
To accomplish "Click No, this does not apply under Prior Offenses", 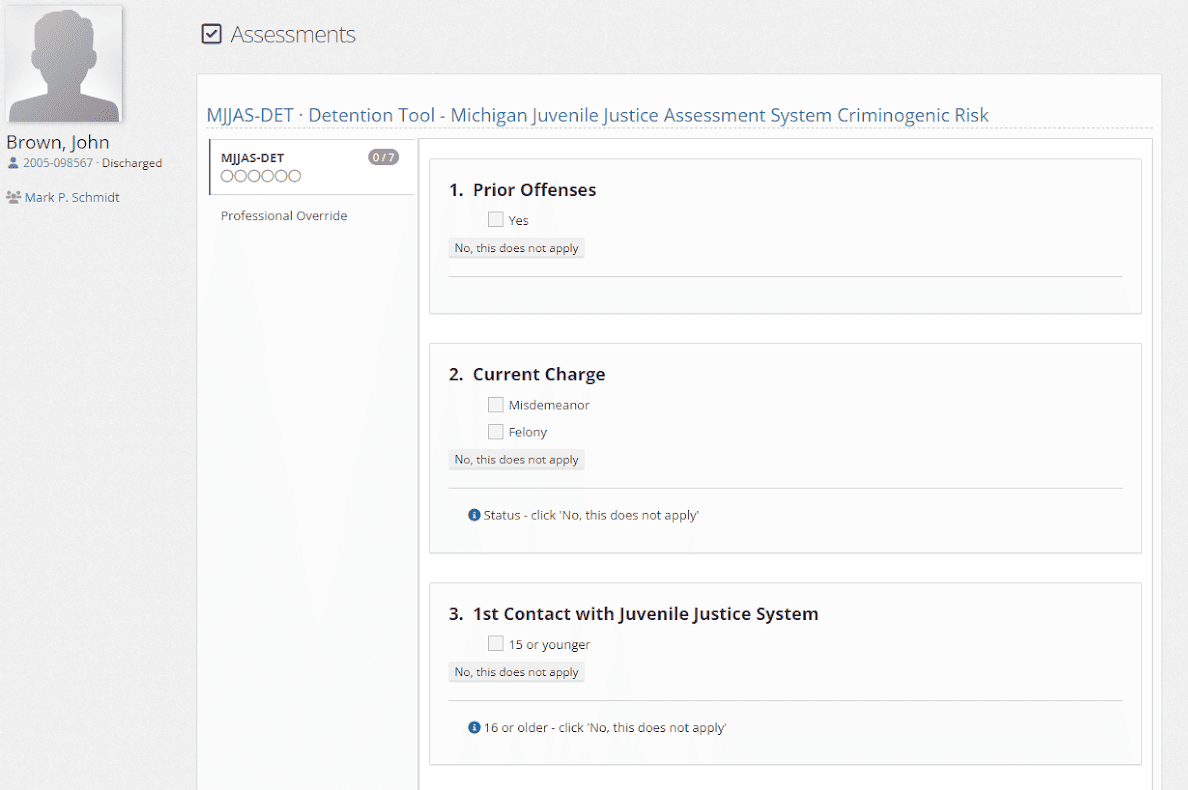I will [x=516, y=247].
